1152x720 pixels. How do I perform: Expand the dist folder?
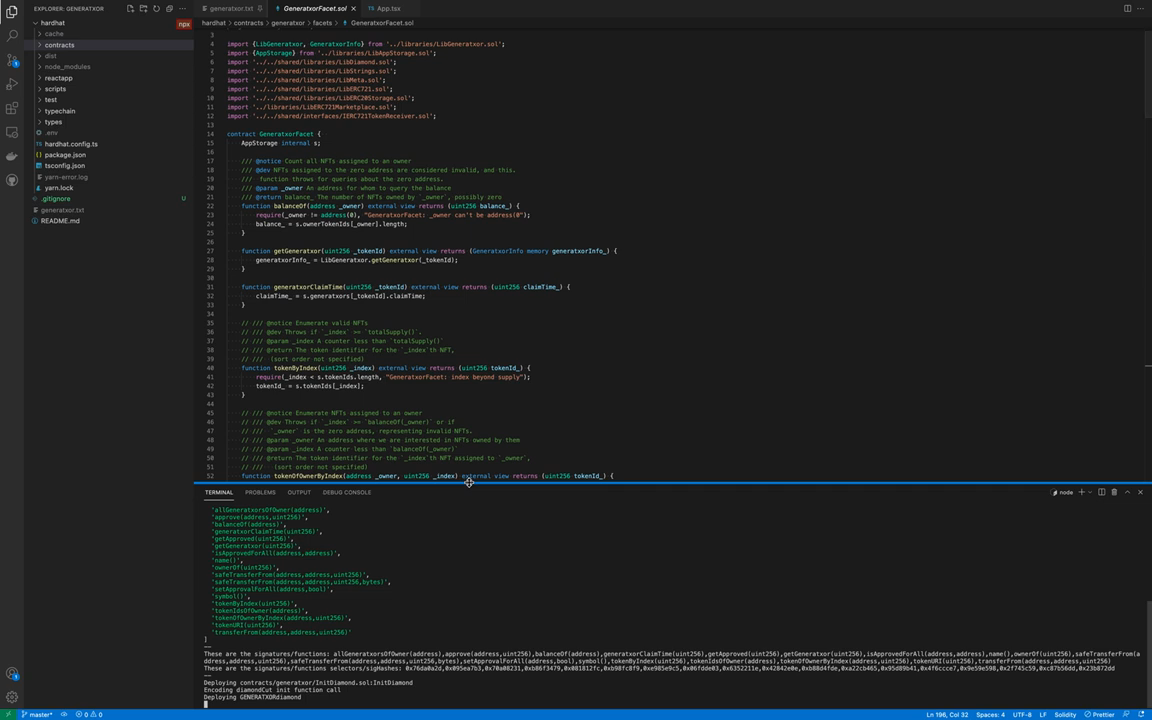tap(109, 56)
